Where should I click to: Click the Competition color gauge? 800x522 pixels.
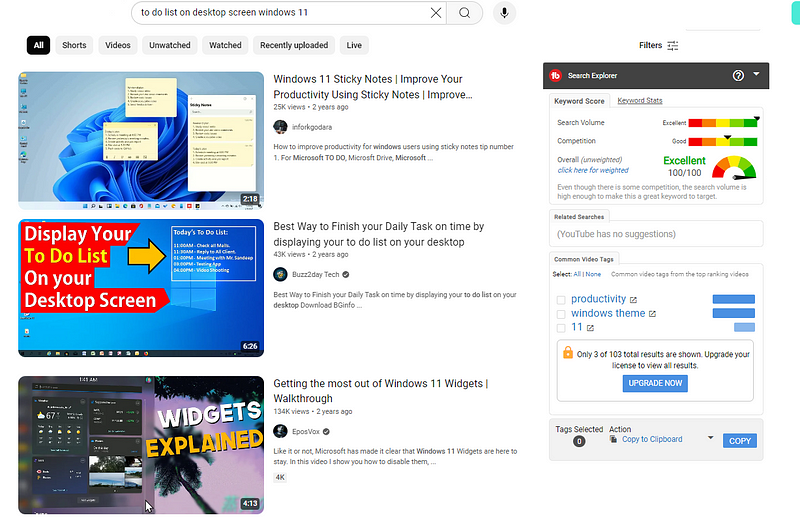(722, 141)
